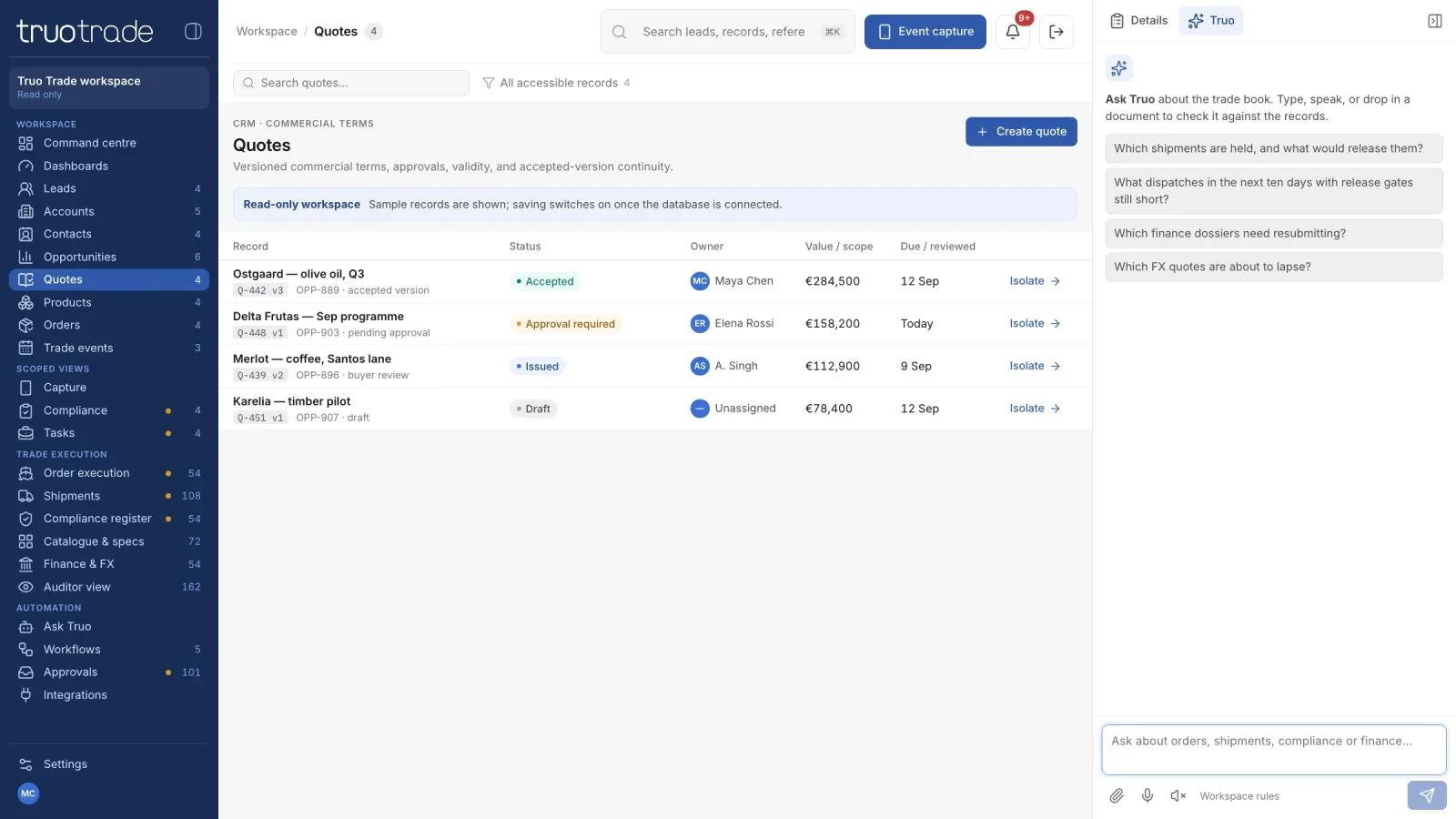Go to Products in the sidebar
Screen dimensions: 1456x819
tap(109, 302)
